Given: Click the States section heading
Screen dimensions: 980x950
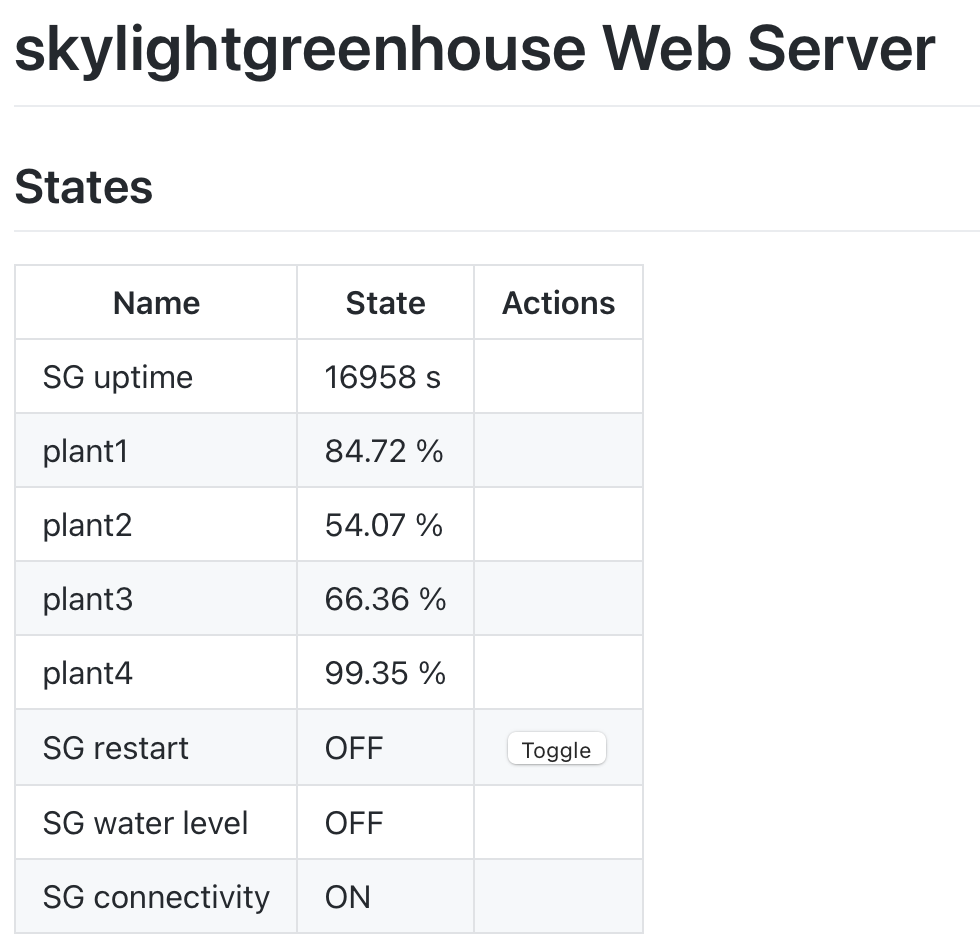Looking at the screenshot, I should tap(83, 186).
